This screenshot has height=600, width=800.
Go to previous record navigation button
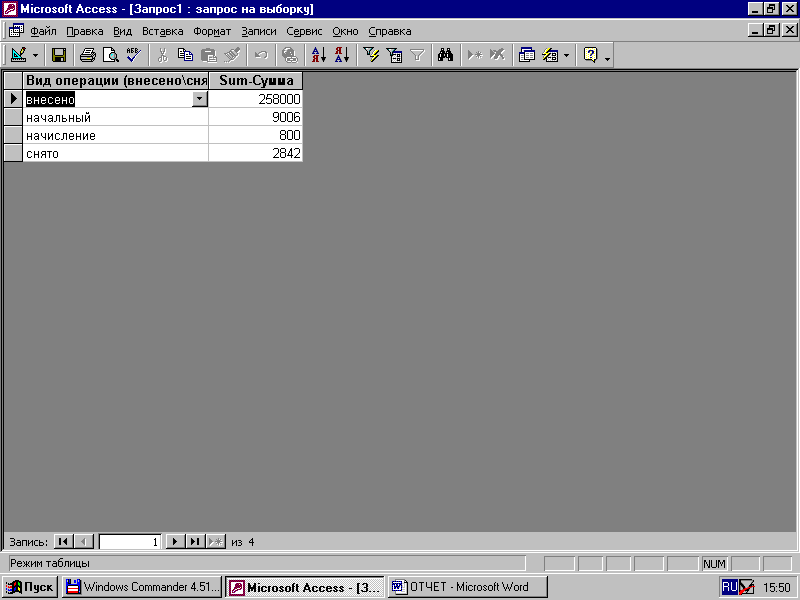click(x=84, y=541)
